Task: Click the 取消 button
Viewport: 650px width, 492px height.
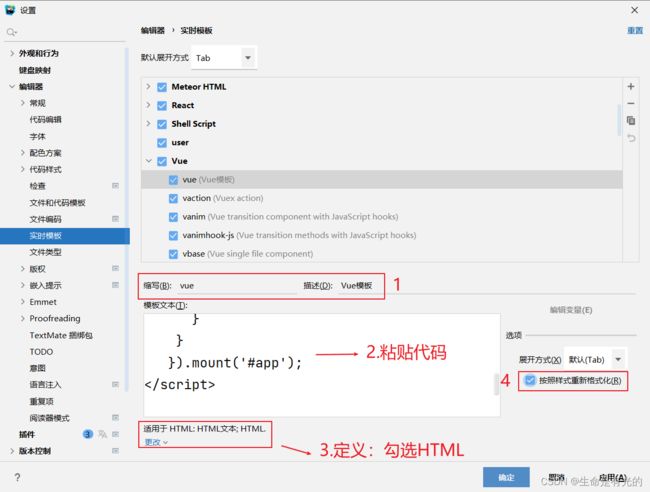Action: 557,477
